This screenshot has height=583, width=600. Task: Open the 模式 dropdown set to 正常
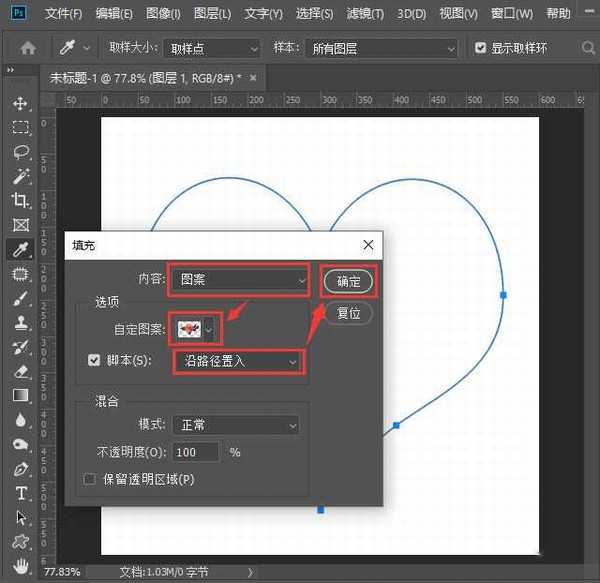235,425
